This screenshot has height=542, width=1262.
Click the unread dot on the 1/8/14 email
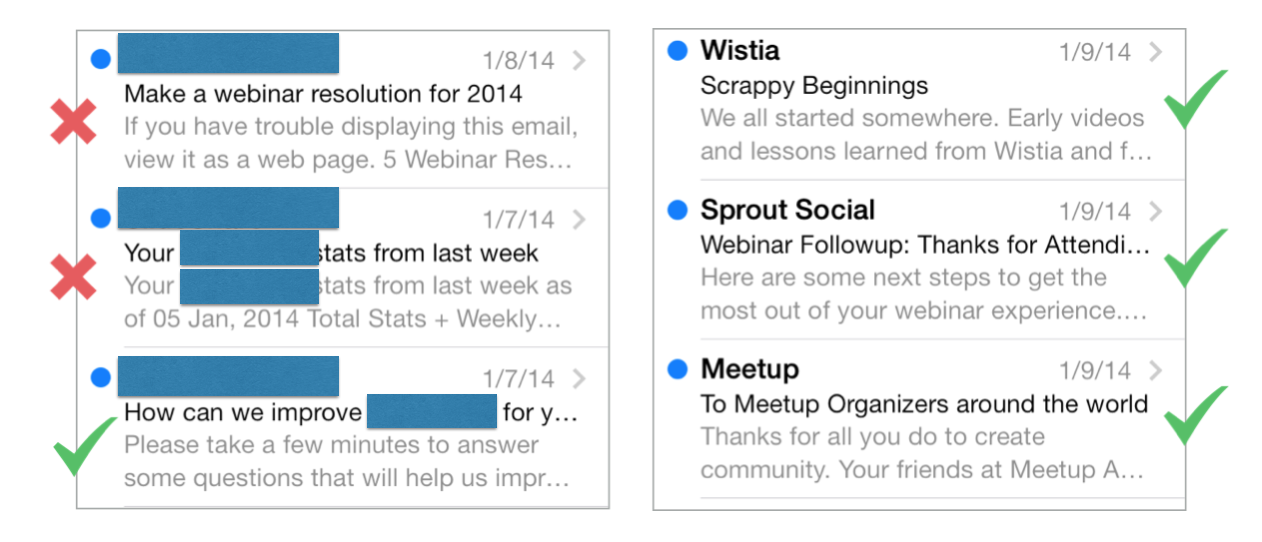click(100, 60)
